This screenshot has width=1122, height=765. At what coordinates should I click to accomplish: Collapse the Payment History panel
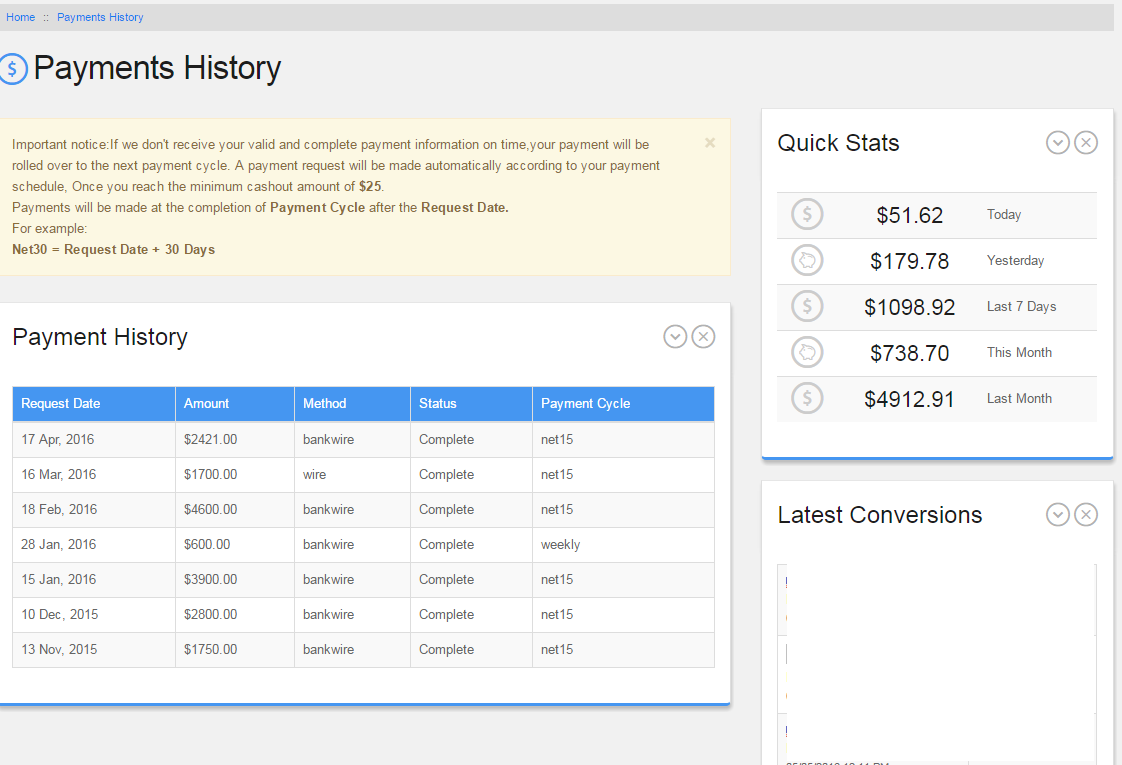click(x=675, y=337)
